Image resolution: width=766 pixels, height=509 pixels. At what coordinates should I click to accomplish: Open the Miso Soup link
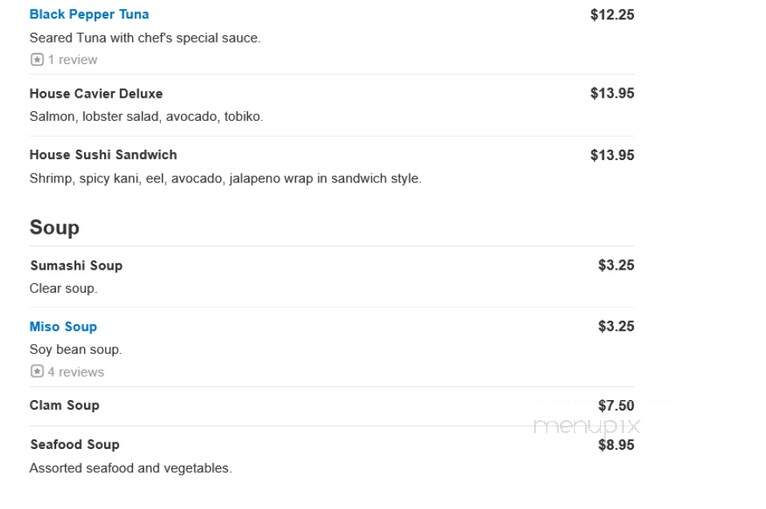[x=63, y=326]
